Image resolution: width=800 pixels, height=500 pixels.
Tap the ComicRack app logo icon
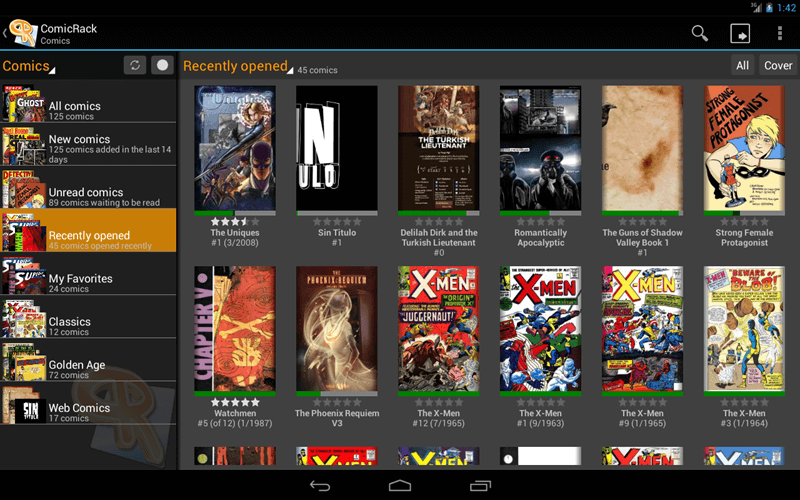pos(22,33)
